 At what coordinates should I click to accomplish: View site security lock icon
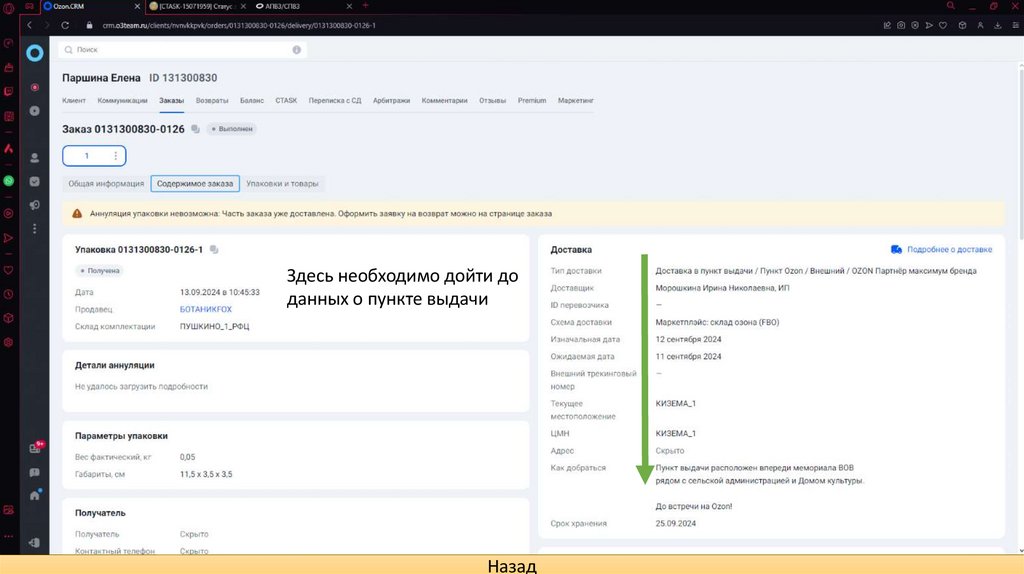tap(89, 25)
